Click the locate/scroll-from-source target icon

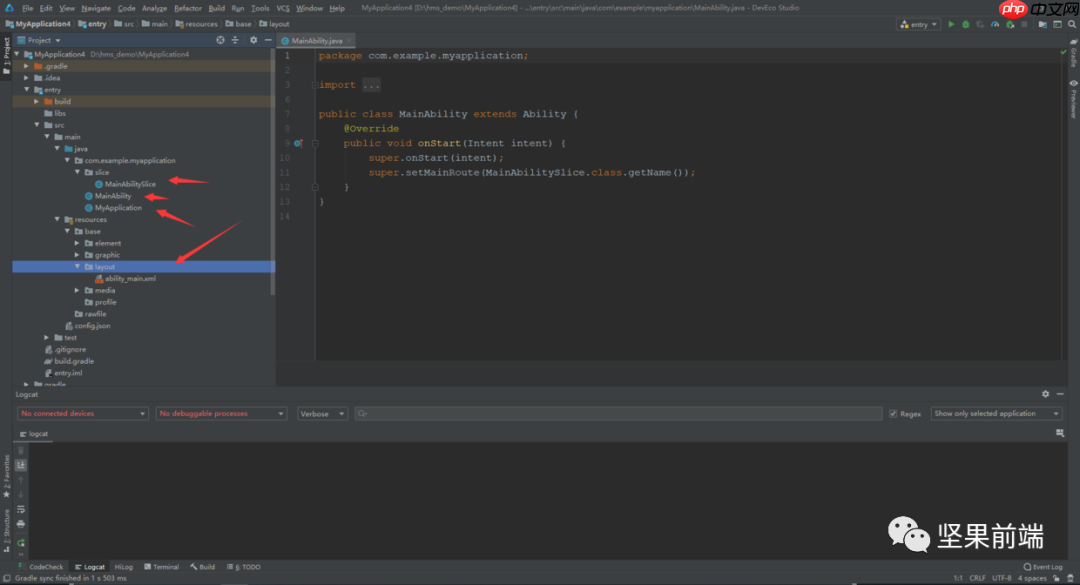[x=219, y=40]
